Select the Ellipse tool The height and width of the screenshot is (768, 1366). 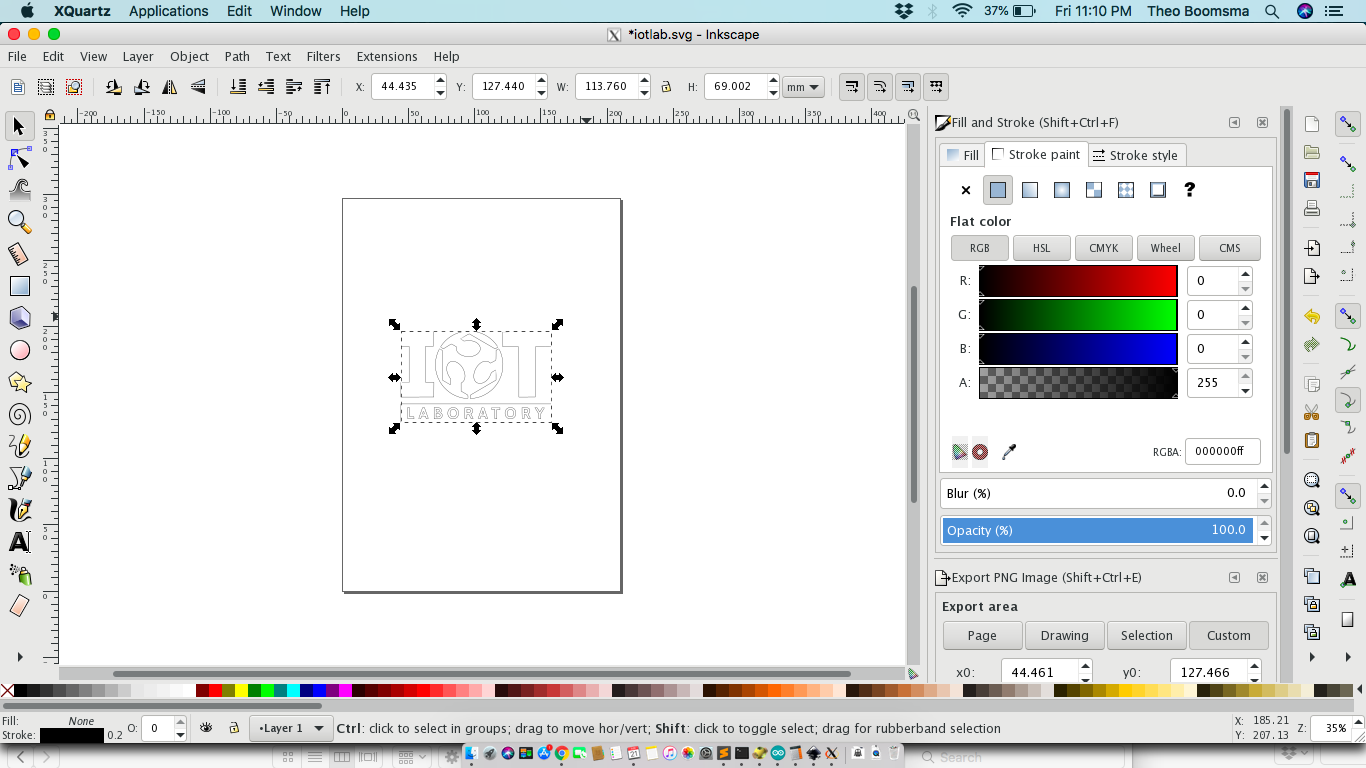click(x=20, y=350)
